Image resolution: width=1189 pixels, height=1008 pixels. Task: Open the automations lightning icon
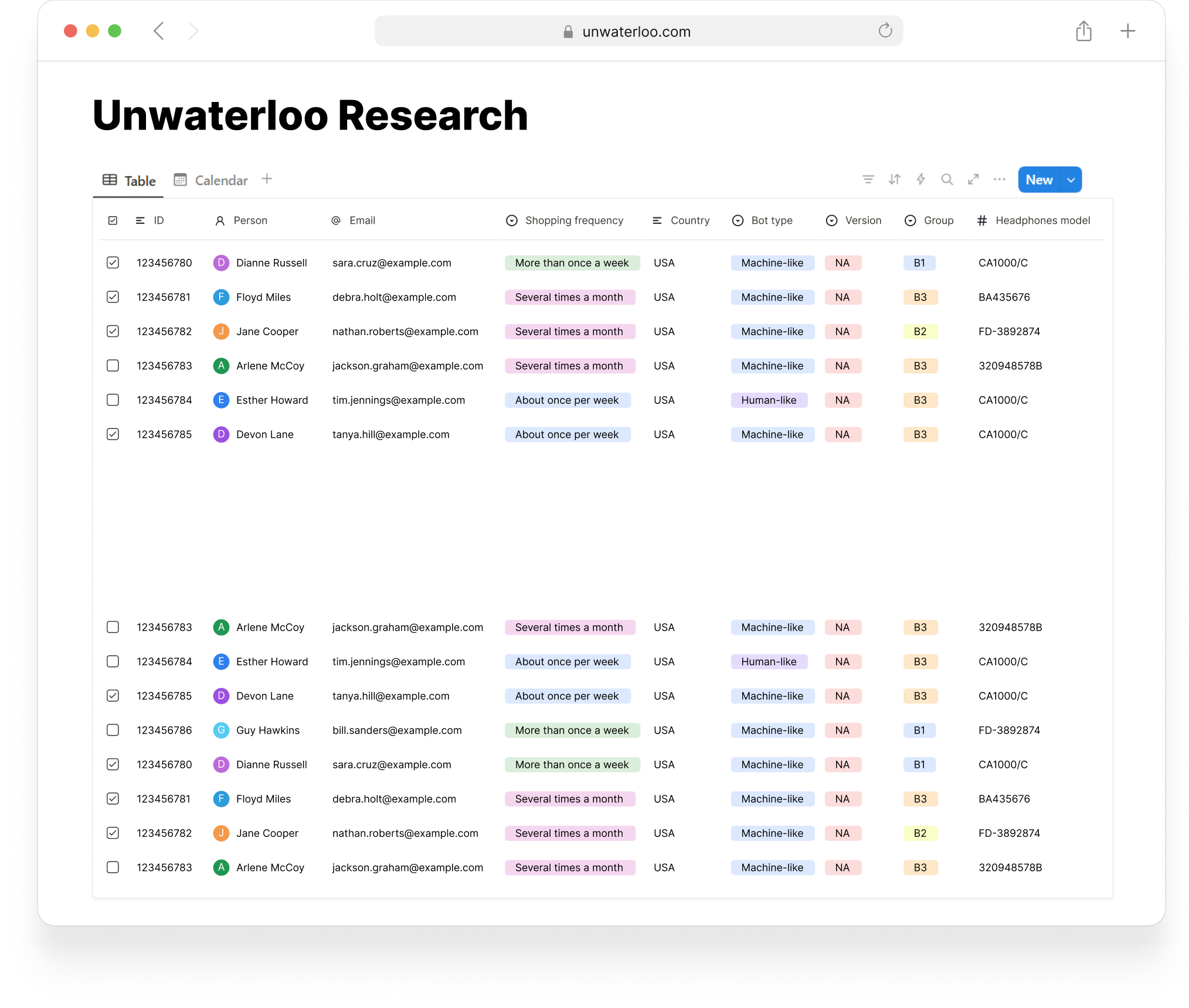point(920,179)
